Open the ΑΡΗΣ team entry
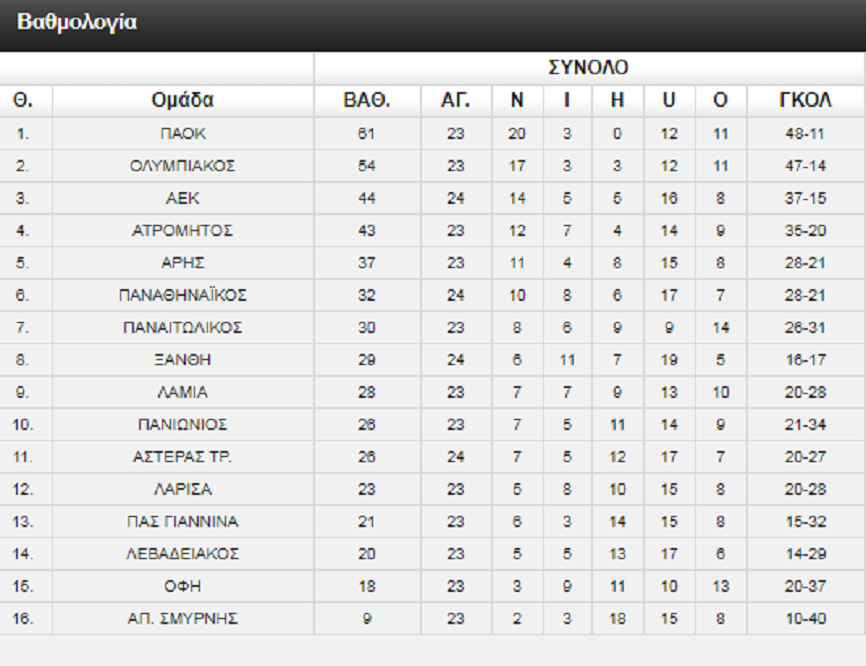 tap(183, 263)
